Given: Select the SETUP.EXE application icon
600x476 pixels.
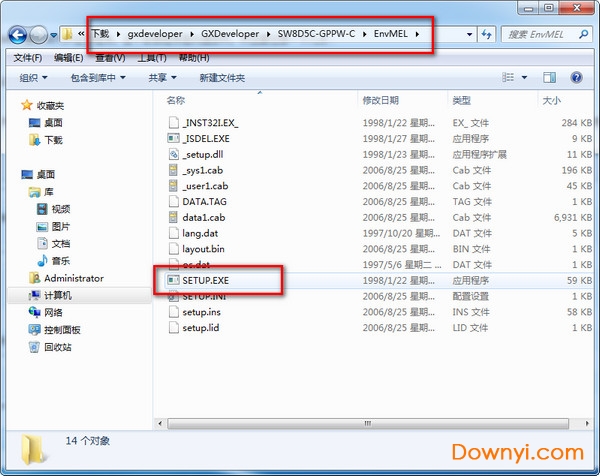Looking at the screenshot, I should (173, 280).
